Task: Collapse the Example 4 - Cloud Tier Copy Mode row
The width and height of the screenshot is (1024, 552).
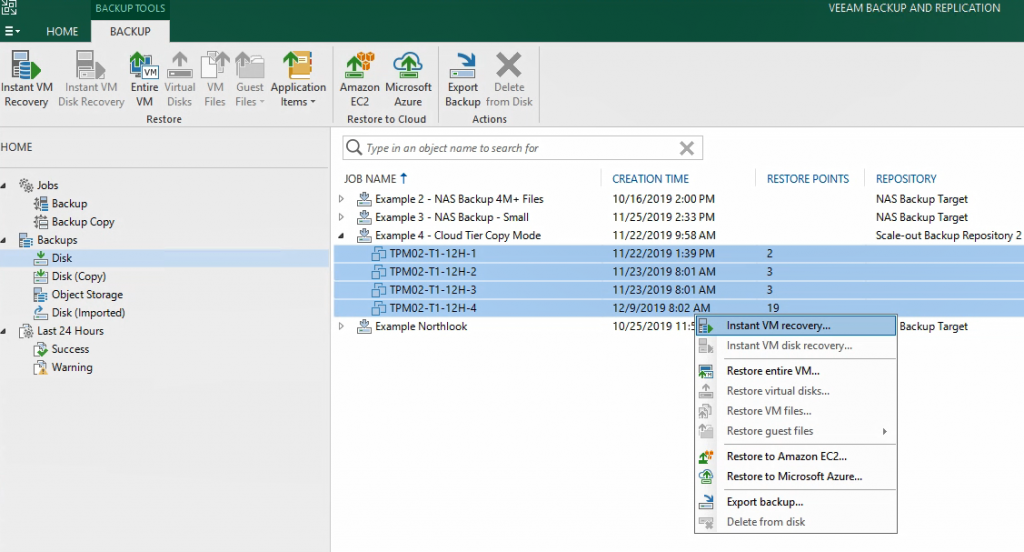Action: 341,235
